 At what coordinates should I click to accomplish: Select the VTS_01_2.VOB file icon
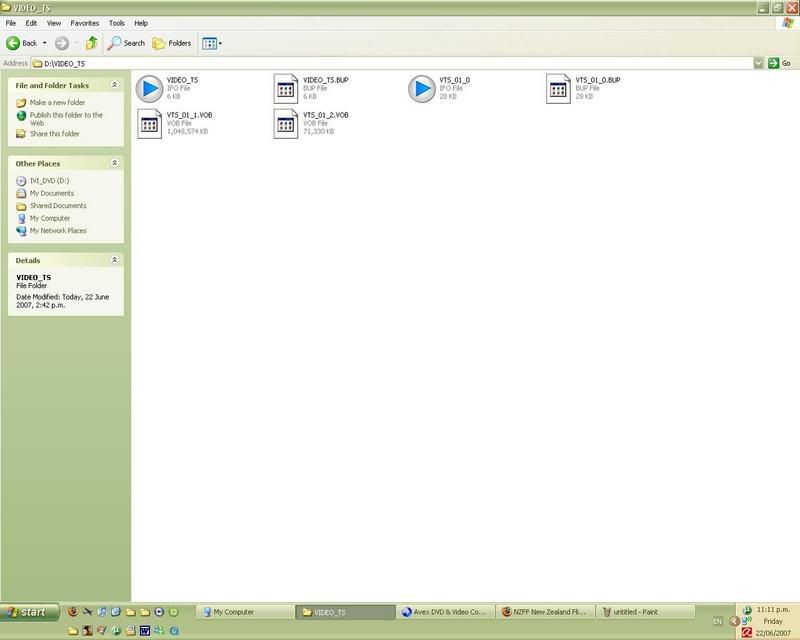pos(286,124)
